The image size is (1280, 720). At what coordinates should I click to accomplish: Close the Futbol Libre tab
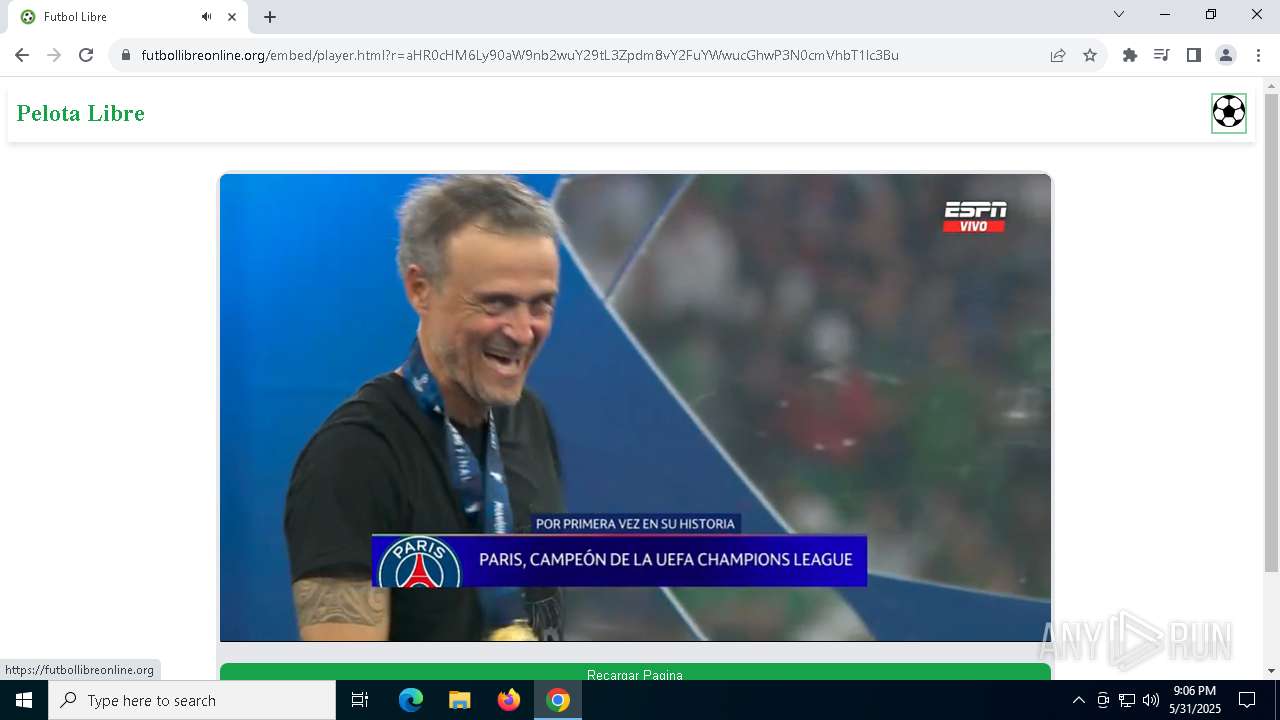click(x=232, y=17)
